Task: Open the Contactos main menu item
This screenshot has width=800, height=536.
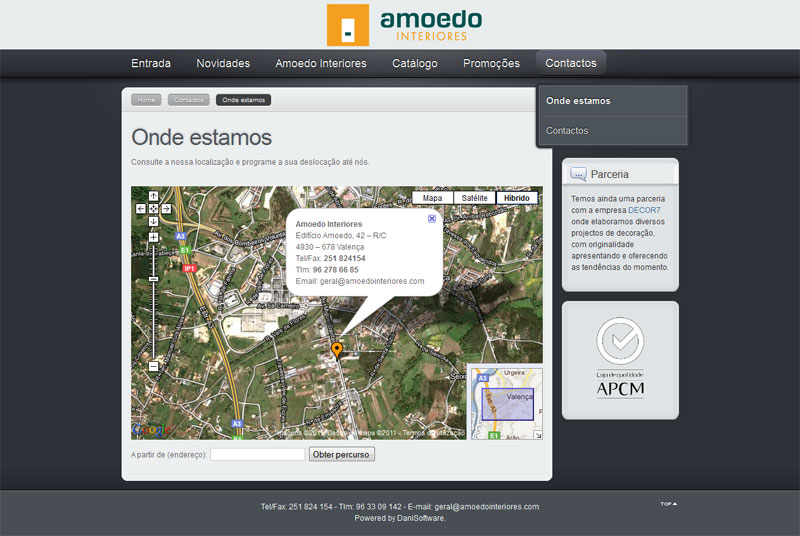Action: (571, 63)
